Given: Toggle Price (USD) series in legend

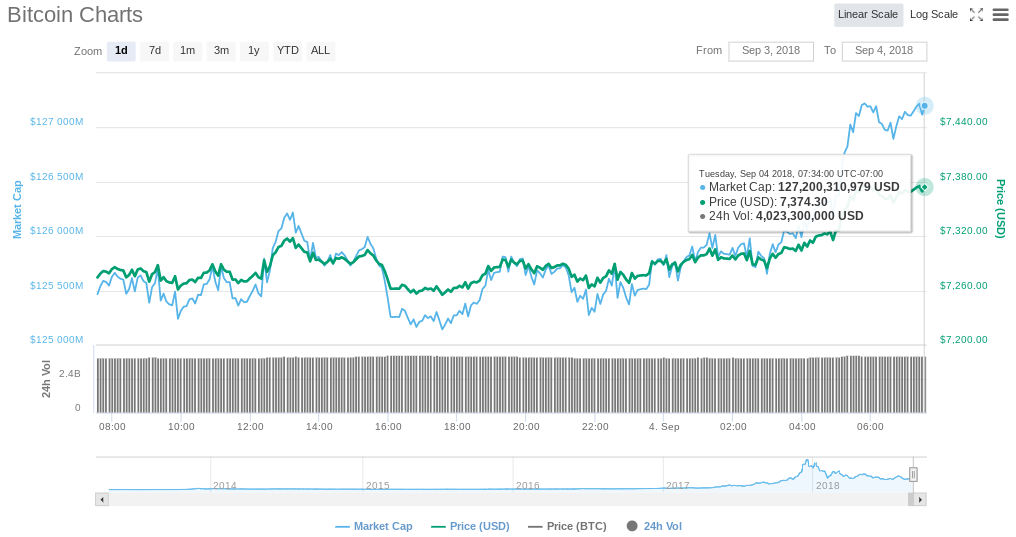Looking at the screenshot, I should click(x=470, y=527).
